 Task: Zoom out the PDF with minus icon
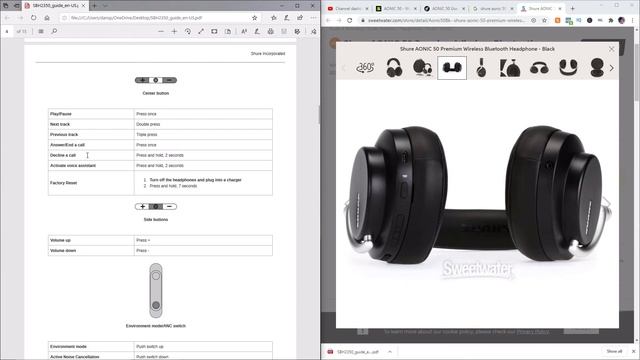pos(161,31)
